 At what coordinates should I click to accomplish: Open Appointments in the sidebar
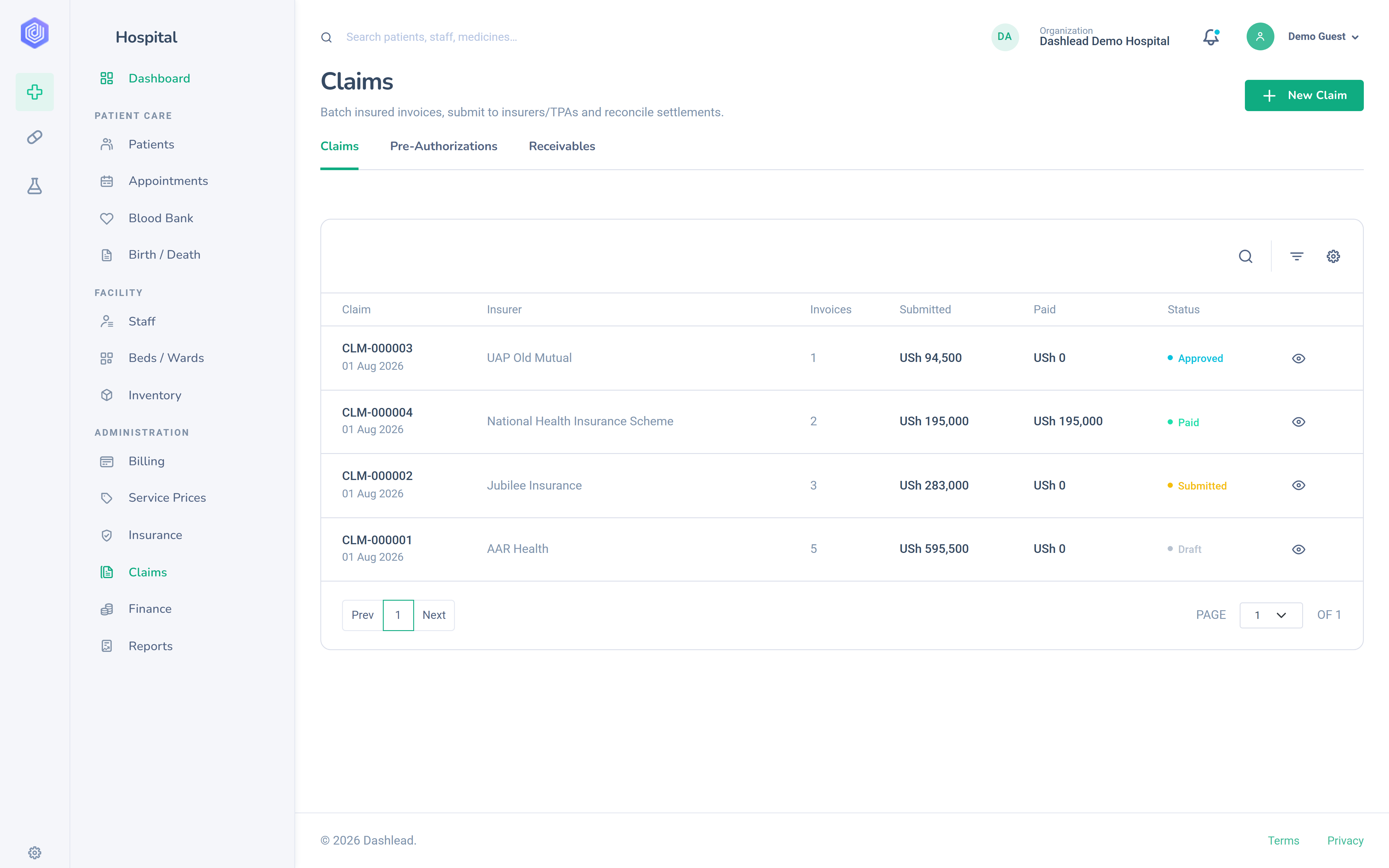coord(168,181)
